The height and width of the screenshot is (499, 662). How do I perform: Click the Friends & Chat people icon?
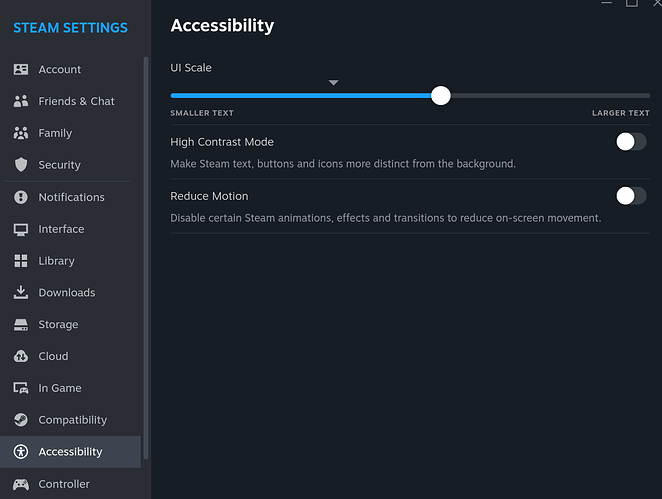[20, 101]
